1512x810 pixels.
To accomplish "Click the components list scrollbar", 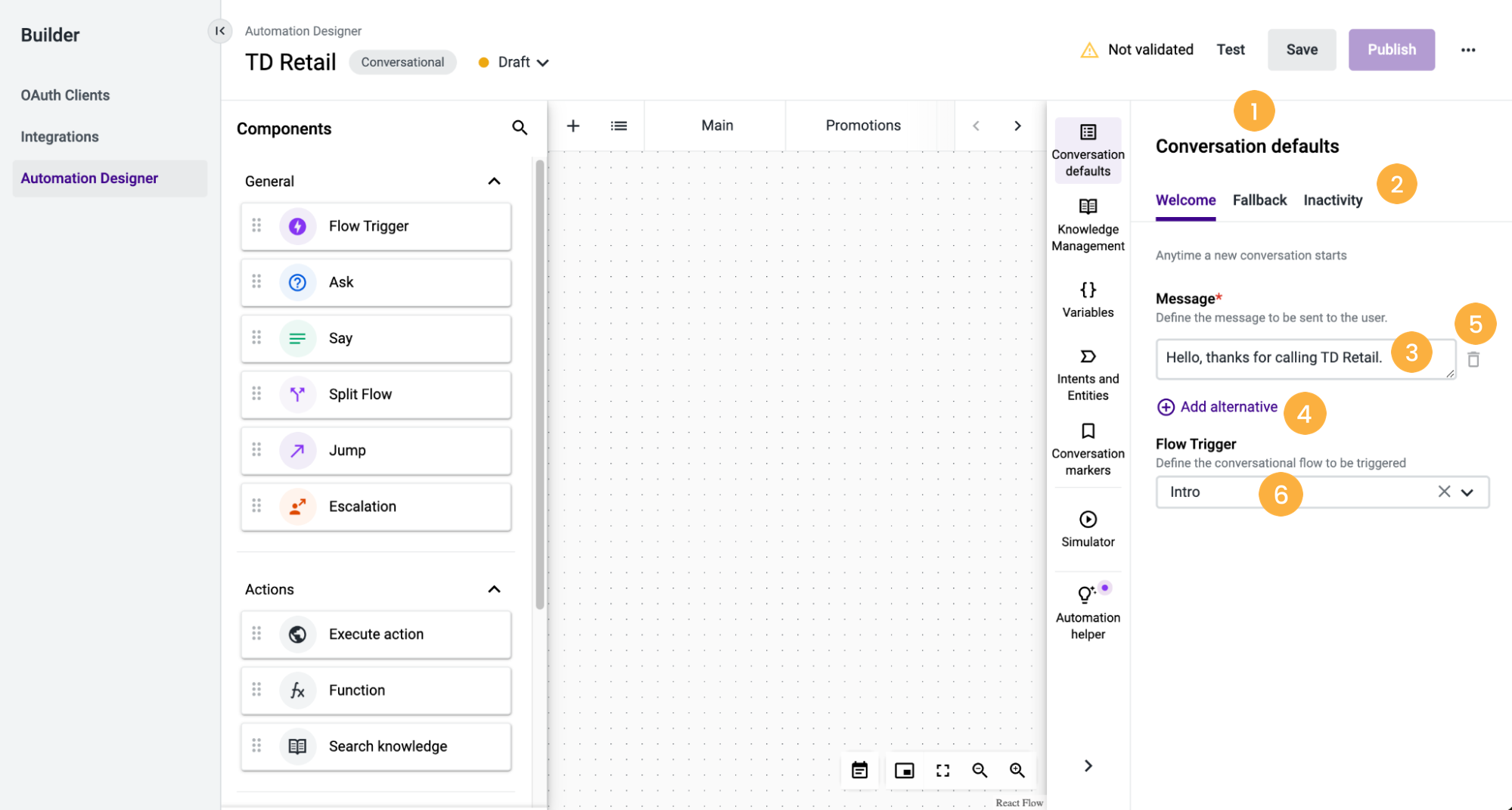I will (x=539, y=384).
